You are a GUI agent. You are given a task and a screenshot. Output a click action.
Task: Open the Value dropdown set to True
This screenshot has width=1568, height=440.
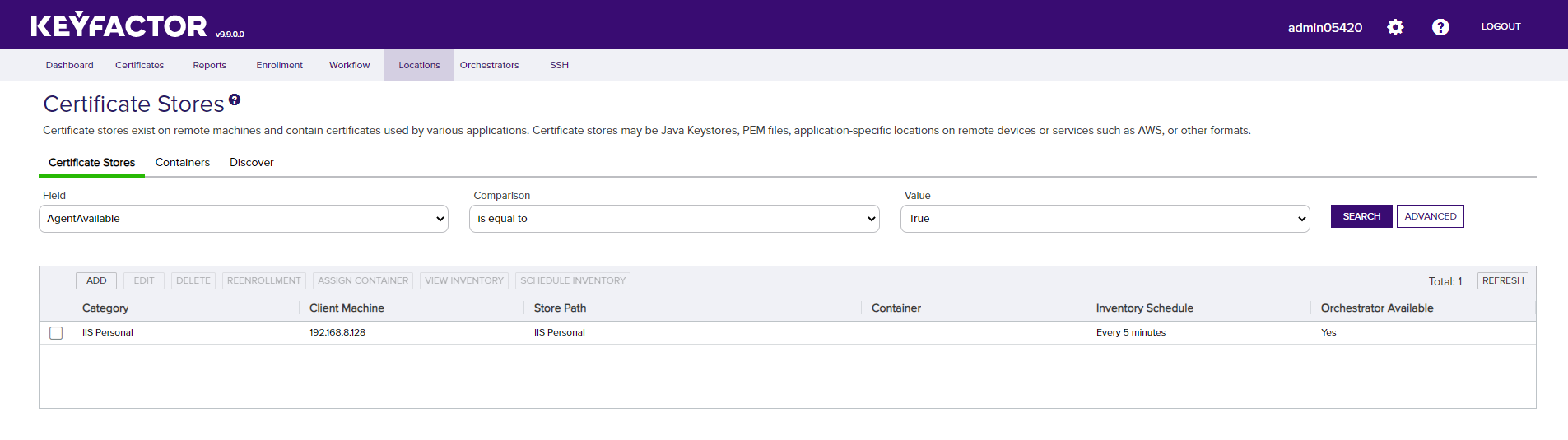point(1105,219)
